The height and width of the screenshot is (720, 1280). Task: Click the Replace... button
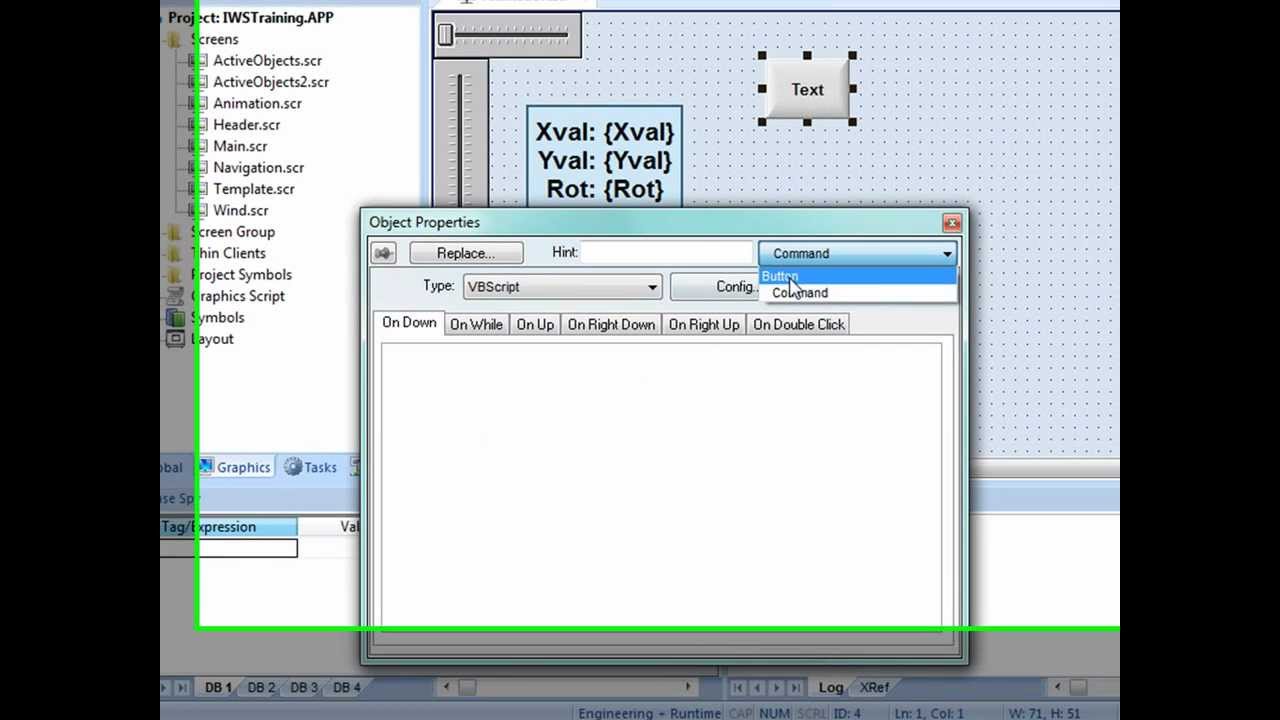coord(465,253)
